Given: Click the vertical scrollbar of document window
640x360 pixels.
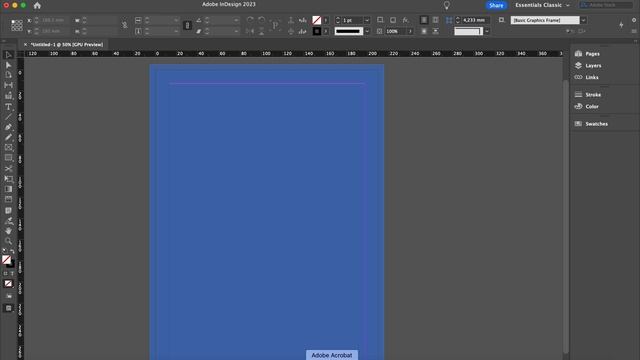Looking at the screenshot, I should (x=565, y=216).
